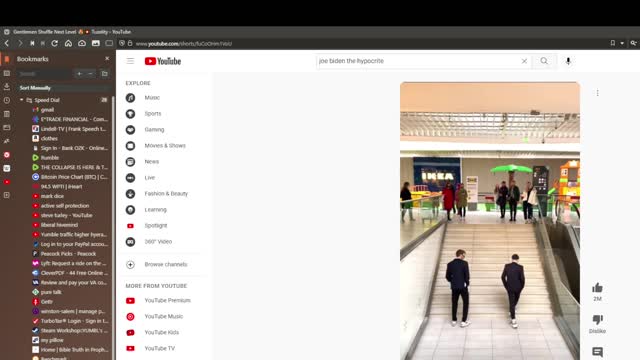Open the Shorts three-dot more menu

tap(598, 93)
